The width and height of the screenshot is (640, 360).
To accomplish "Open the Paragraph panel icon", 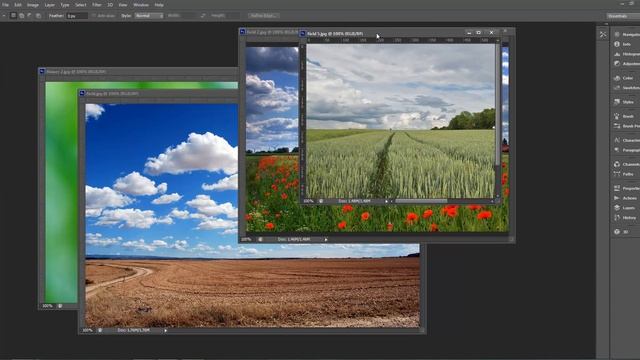I will point(617,150).
